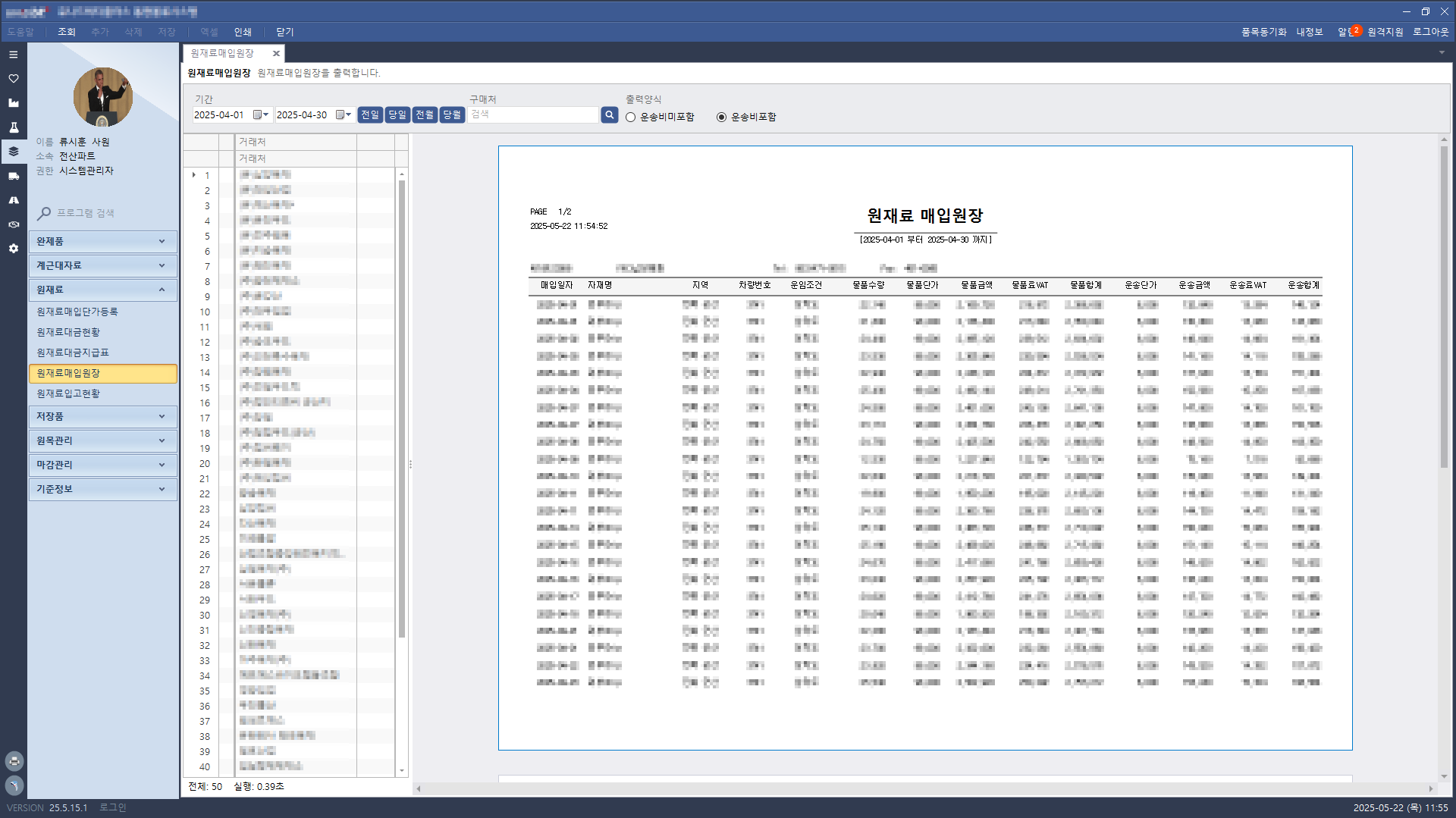
Task: Click the notification badge showing 2
Action: tap(1356, 30)
